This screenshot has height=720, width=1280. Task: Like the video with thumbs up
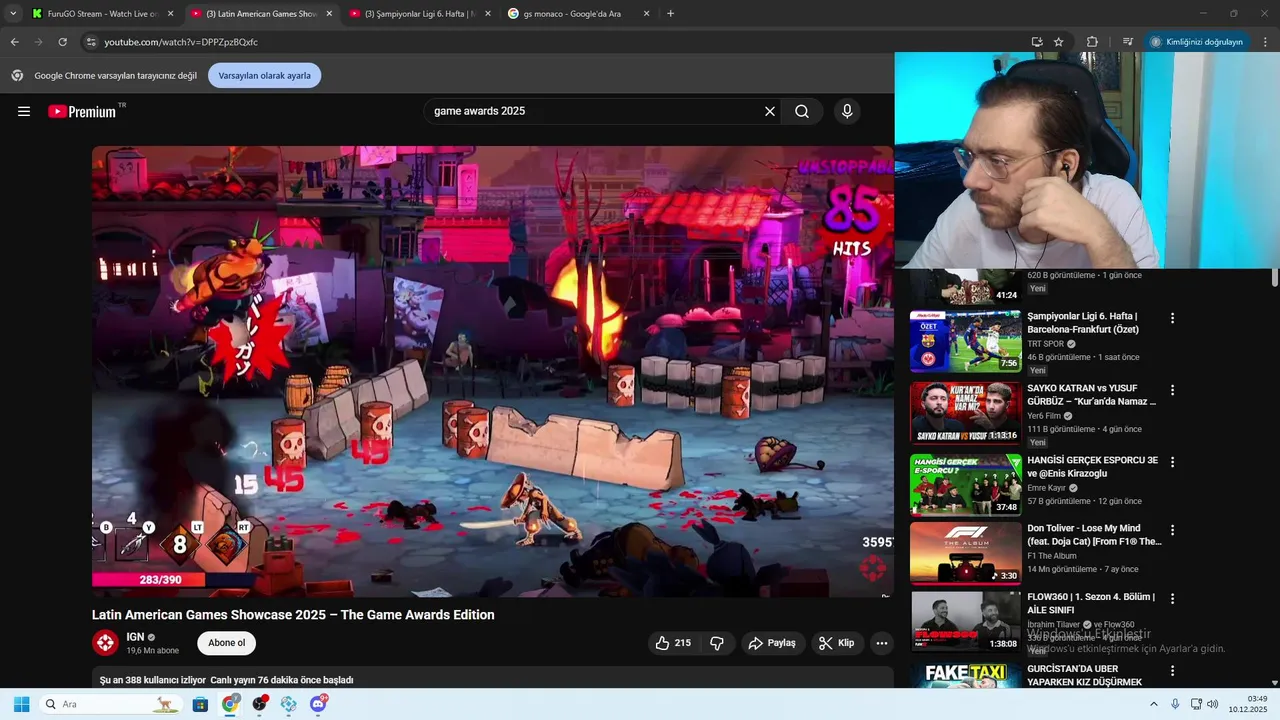[673, 643]
